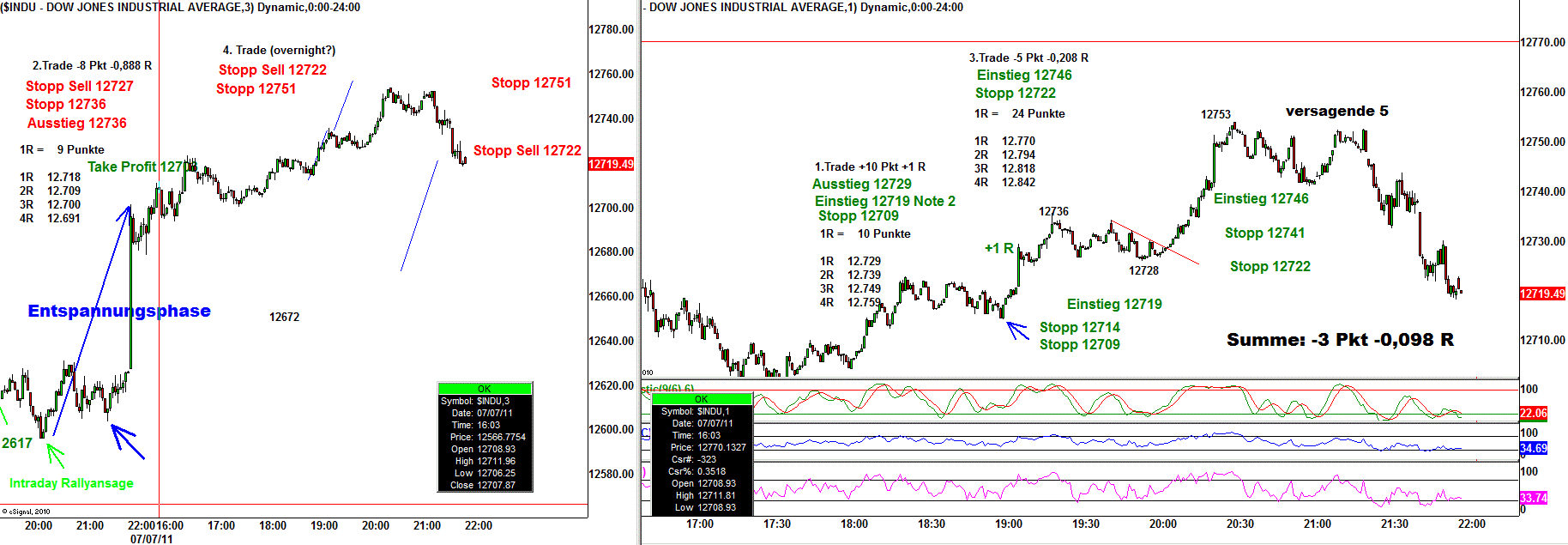Click the '+1 R' green marker text
Viewport: 1568px width, 545px height.
(998, 248)
